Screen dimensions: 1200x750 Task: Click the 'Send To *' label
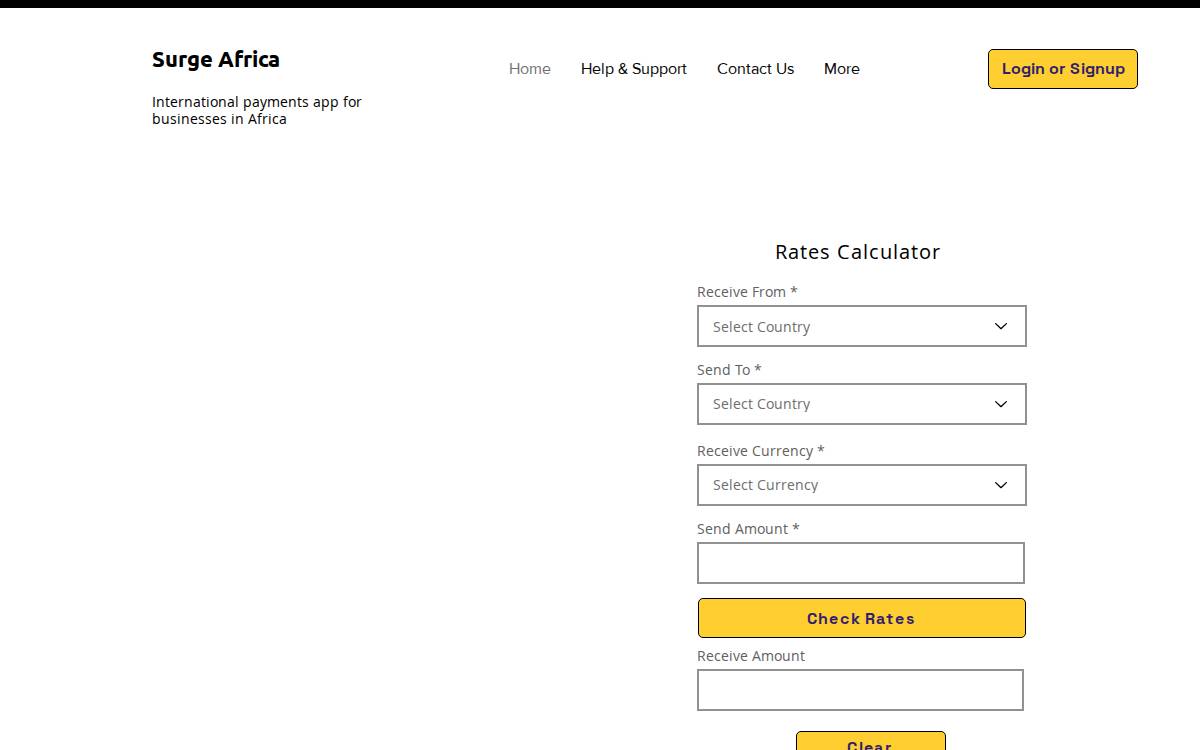pyautogui.click(x=729, y=370)
